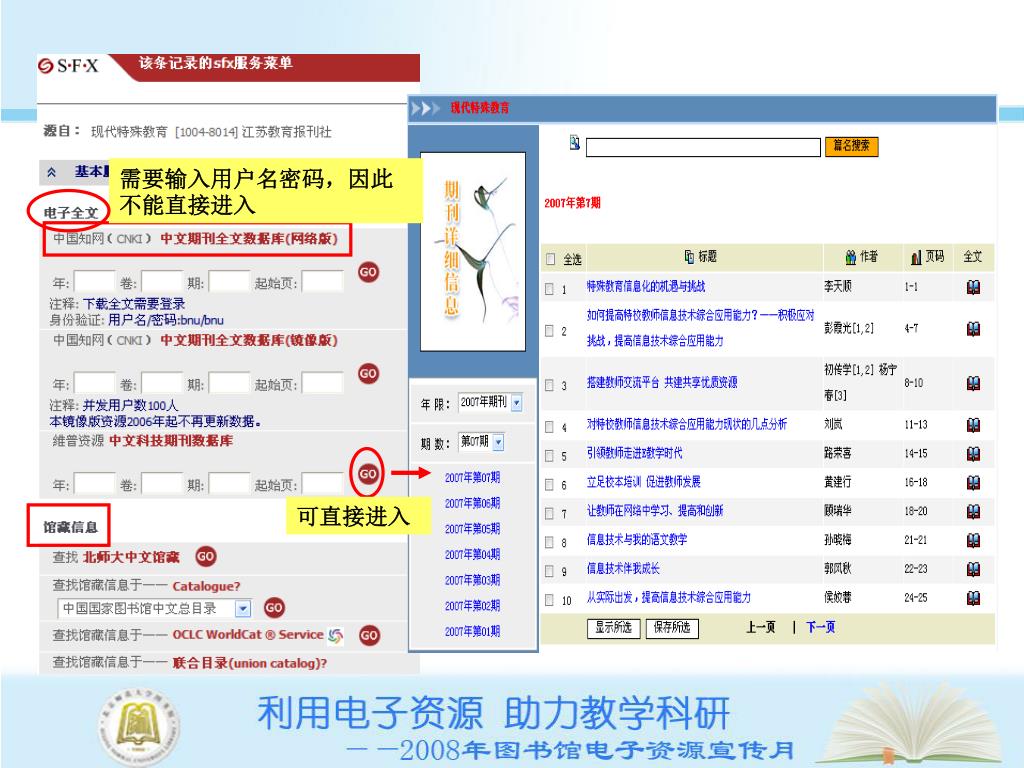
Task: Open 联合目录(union catalog) link
Action: point(249,663)
